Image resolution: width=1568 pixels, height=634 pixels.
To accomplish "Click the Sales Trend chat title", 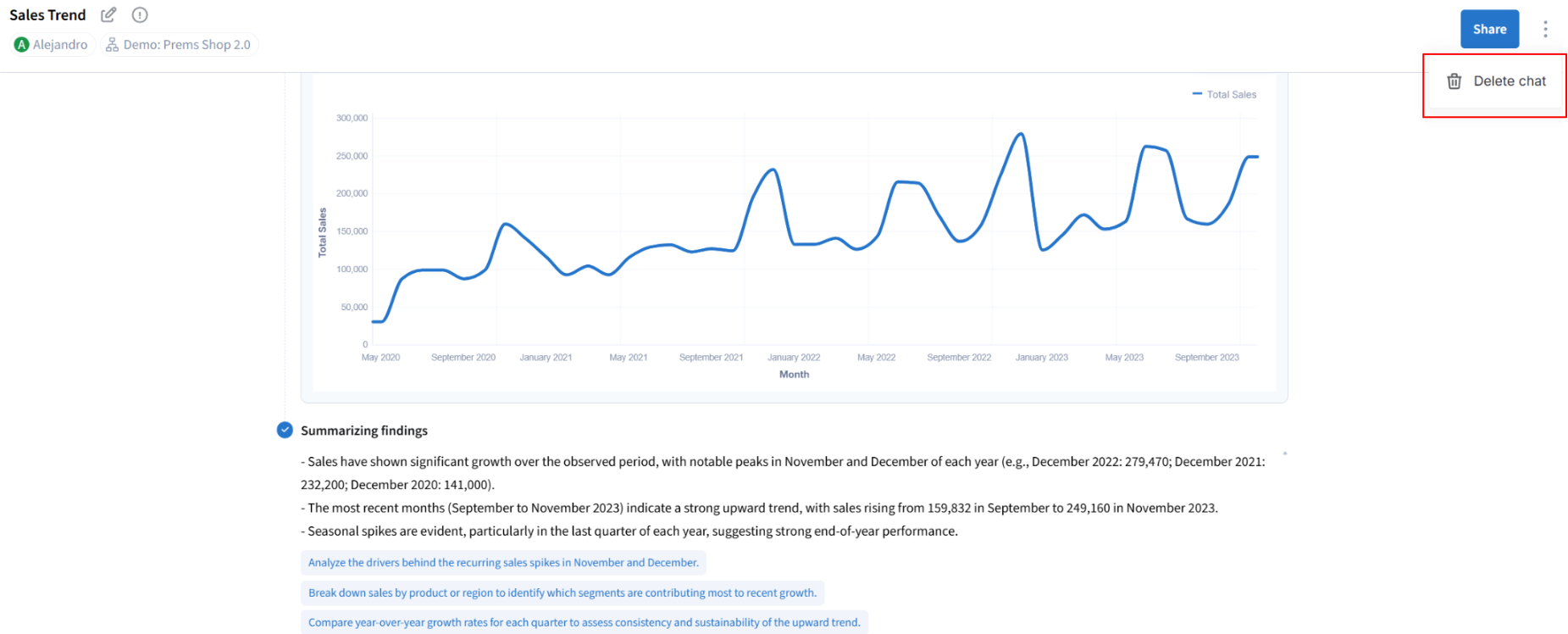I will [47, 15].
